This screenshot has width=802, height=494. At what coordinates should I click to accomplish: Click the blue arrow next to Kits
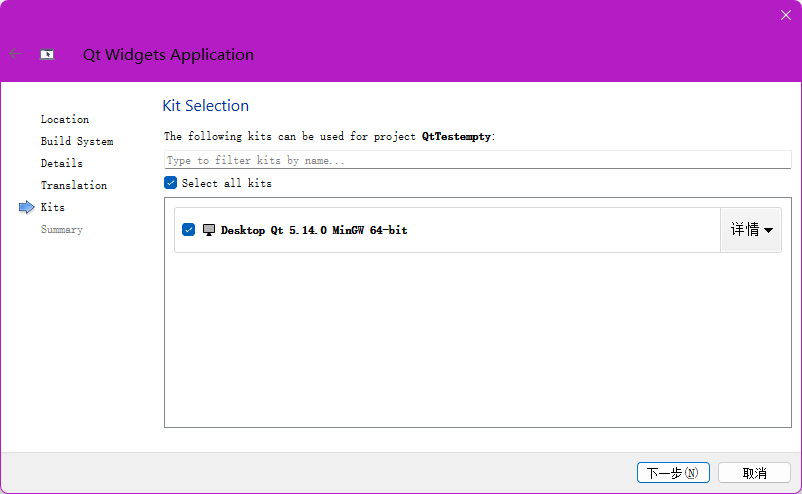pyautogui.click(x=26, y=207)
